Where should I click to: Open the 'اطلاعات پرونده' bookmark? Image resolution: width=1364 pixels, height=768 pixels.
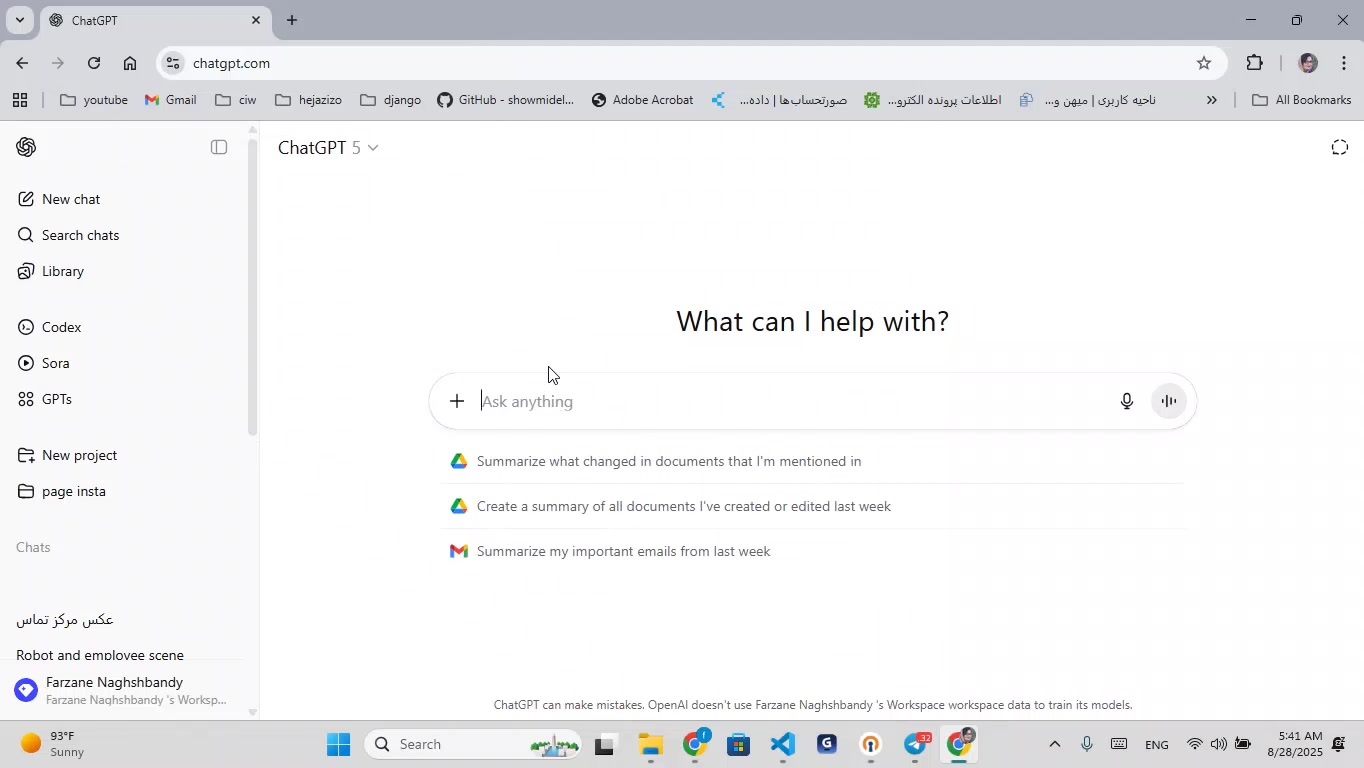(x=933, y=100)
